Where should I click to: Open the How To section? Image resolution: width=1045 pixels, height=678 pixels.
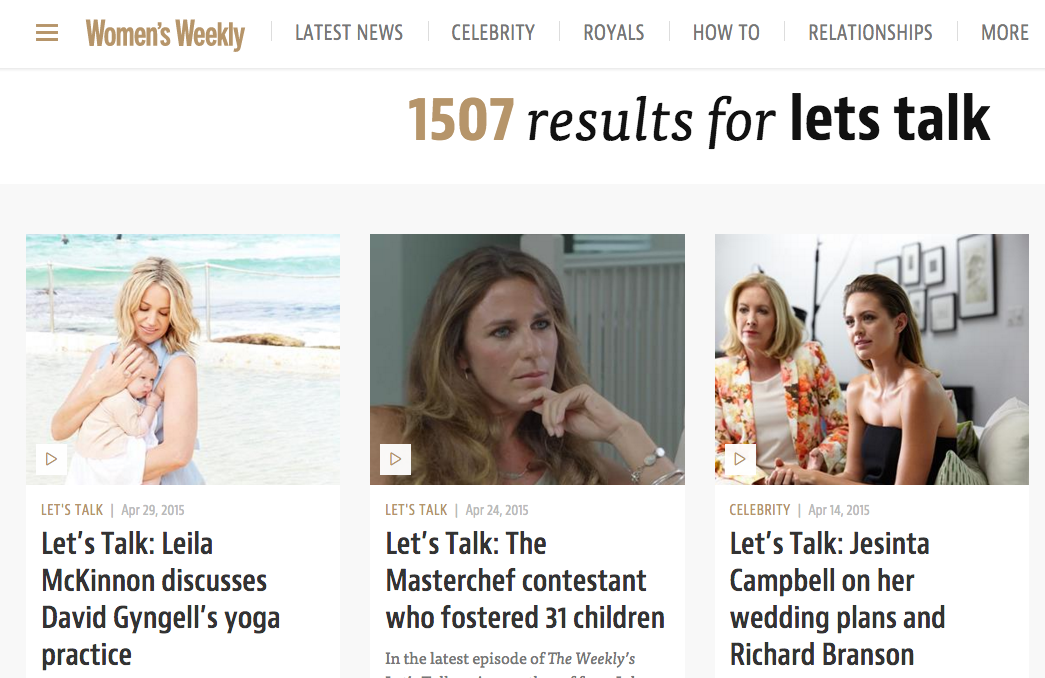726,33
